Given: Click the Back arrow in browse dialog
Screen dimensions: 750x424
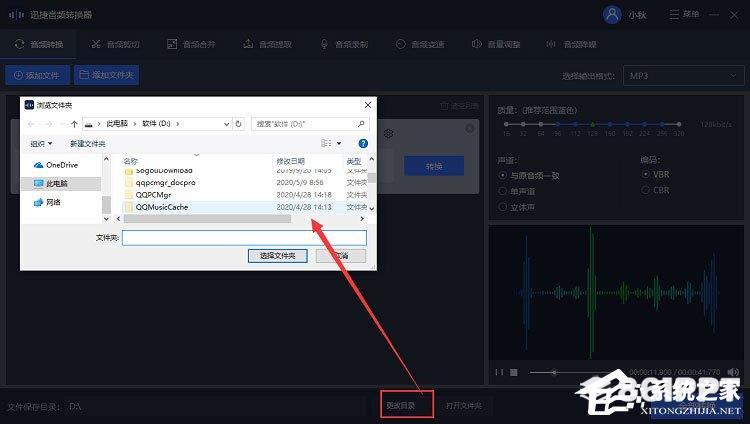Looking at the screenshot, I should pos(31,124).
